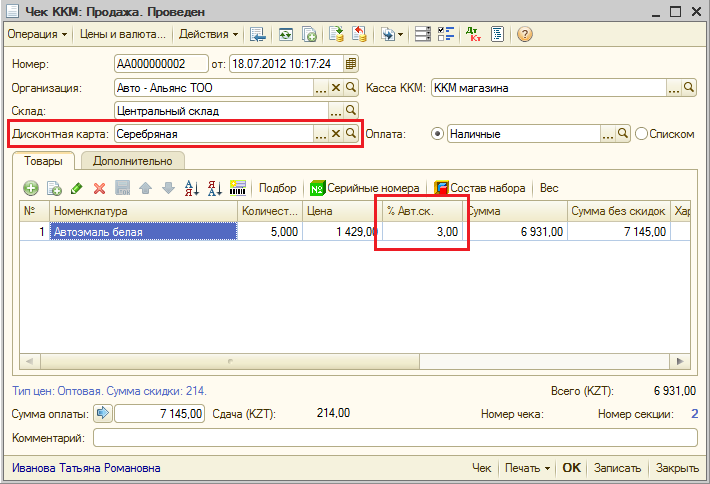
Task: Open the Печать dropdown at the bottom
Action: pyautogui.click(x=528, y=468)
